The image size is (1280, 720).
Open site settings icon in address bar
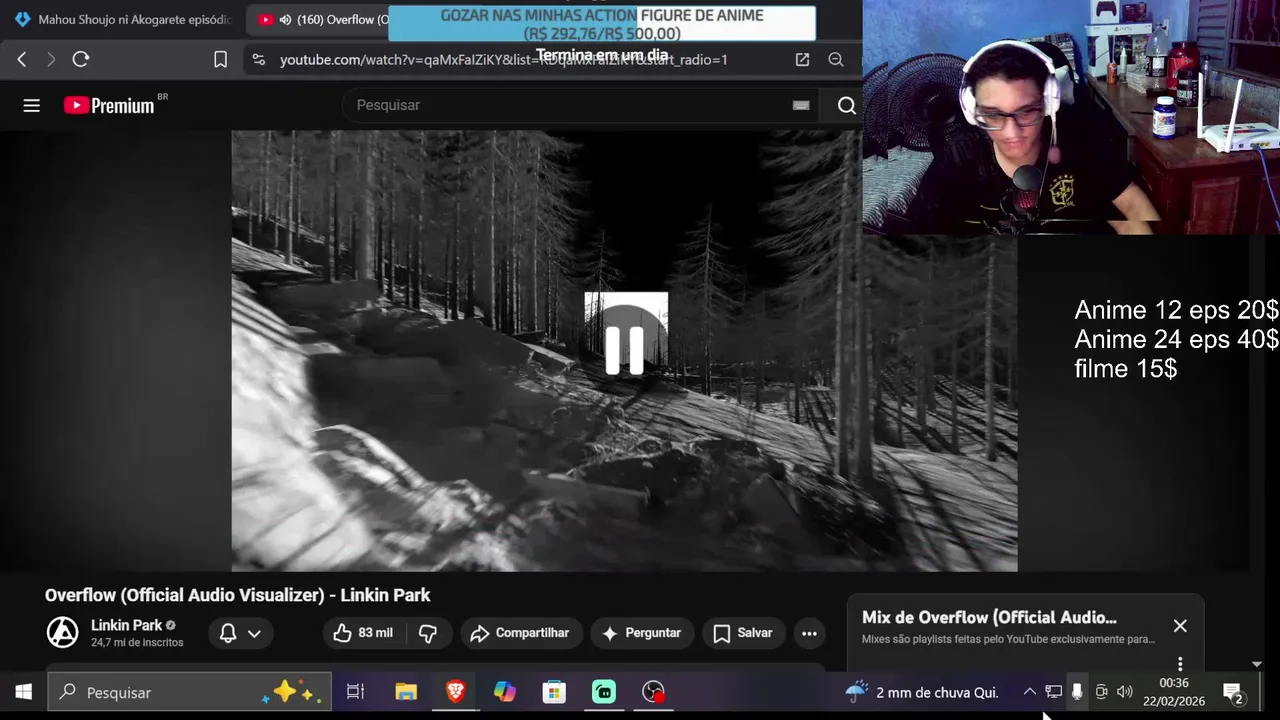(x=259, y=60)
